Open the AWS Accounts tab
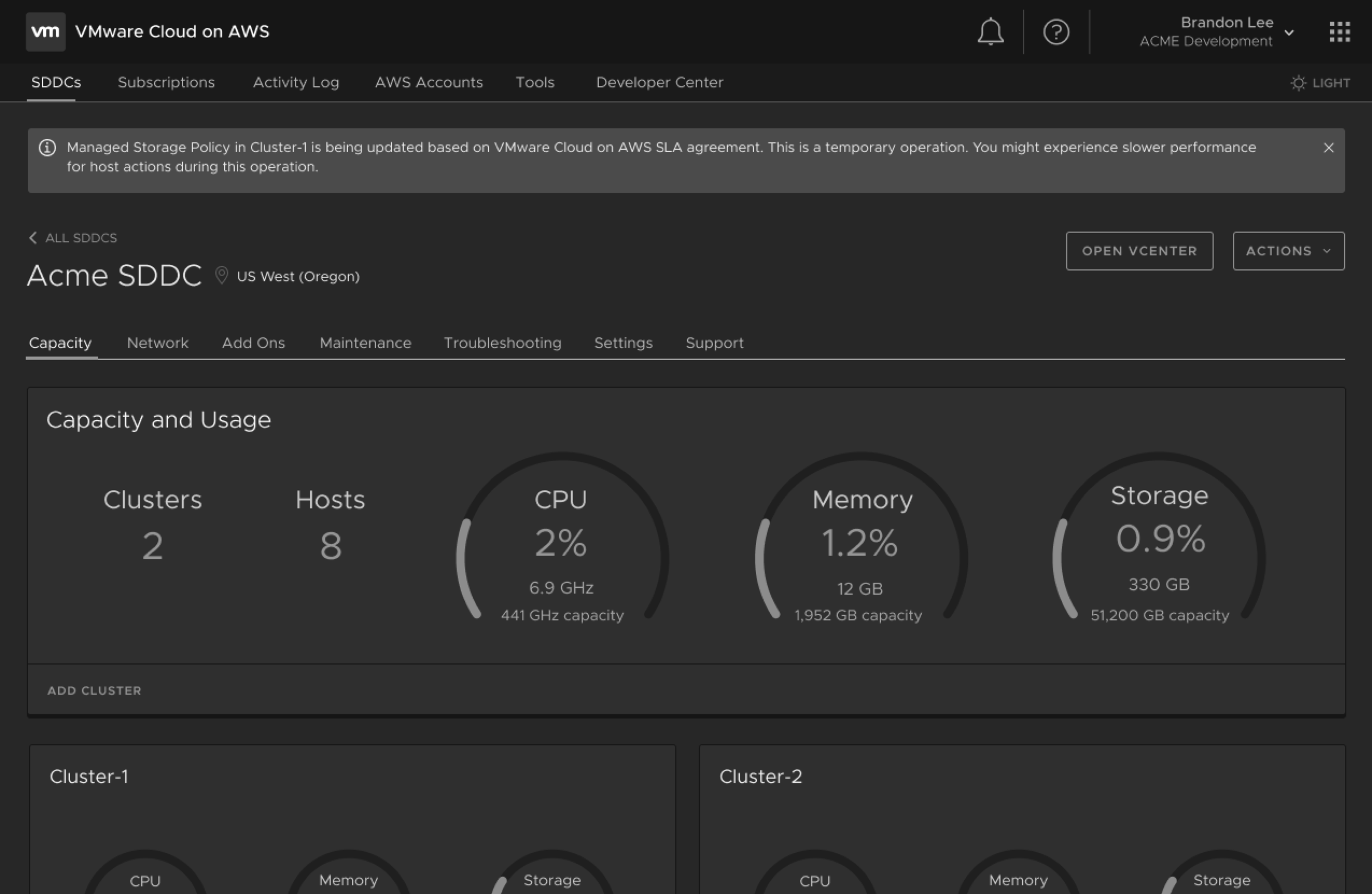 429,83
